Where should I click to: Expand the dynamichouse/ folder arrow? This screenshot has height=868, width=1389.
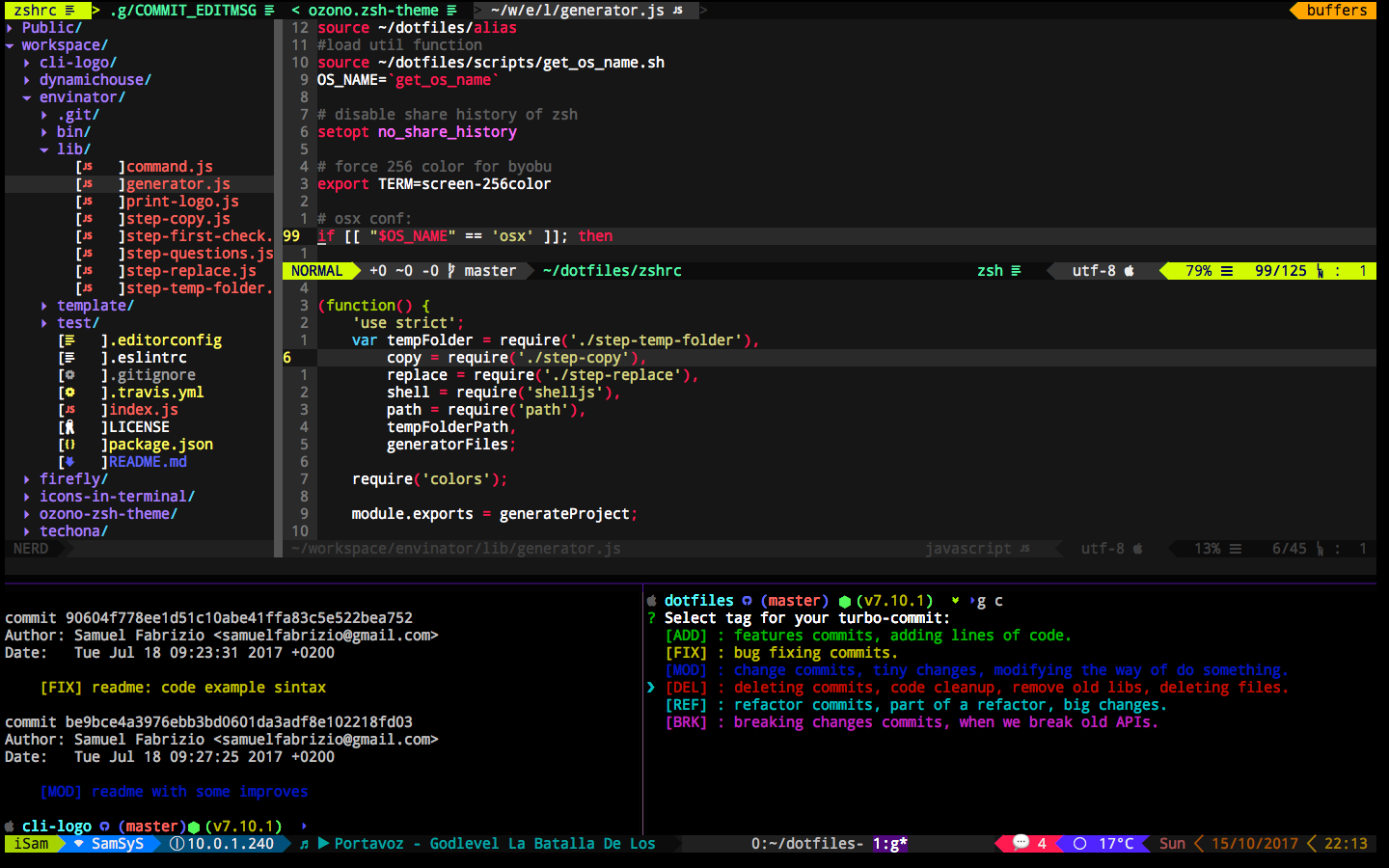click(x=27, y=80)
